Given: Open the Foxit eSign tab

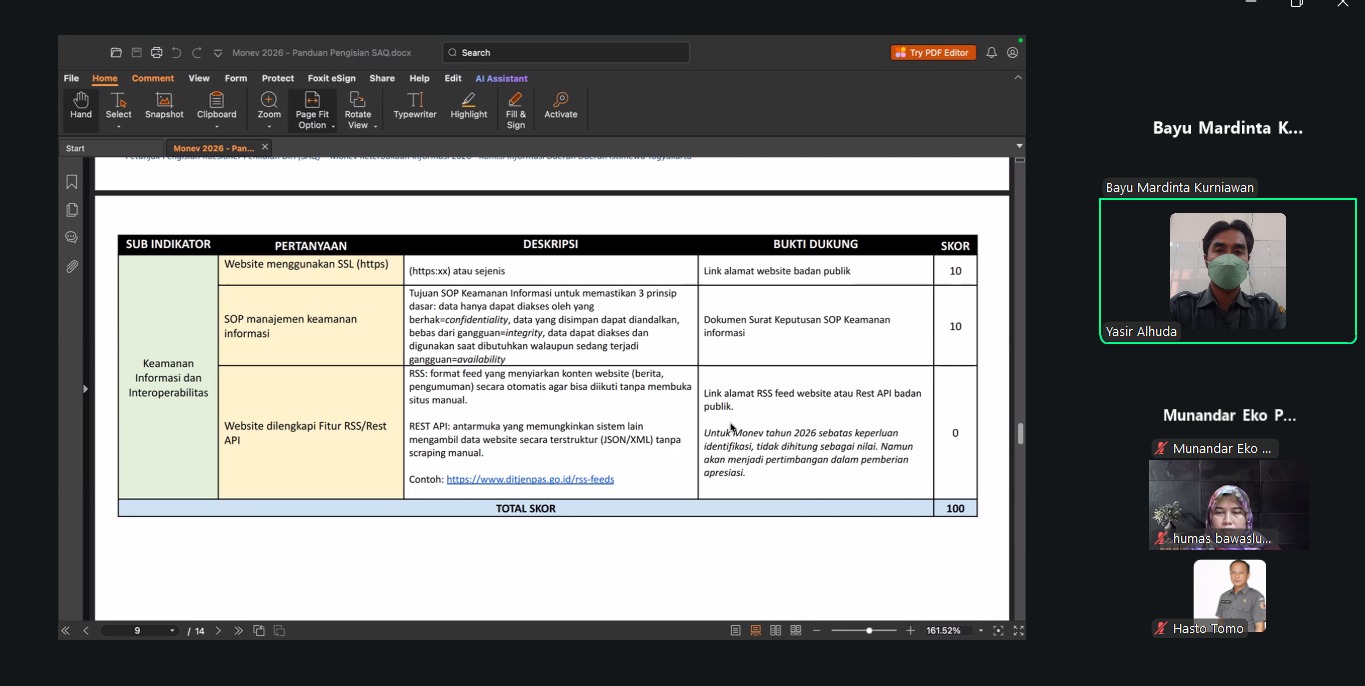Looking at the screenshot, I should tap(331, 78).
